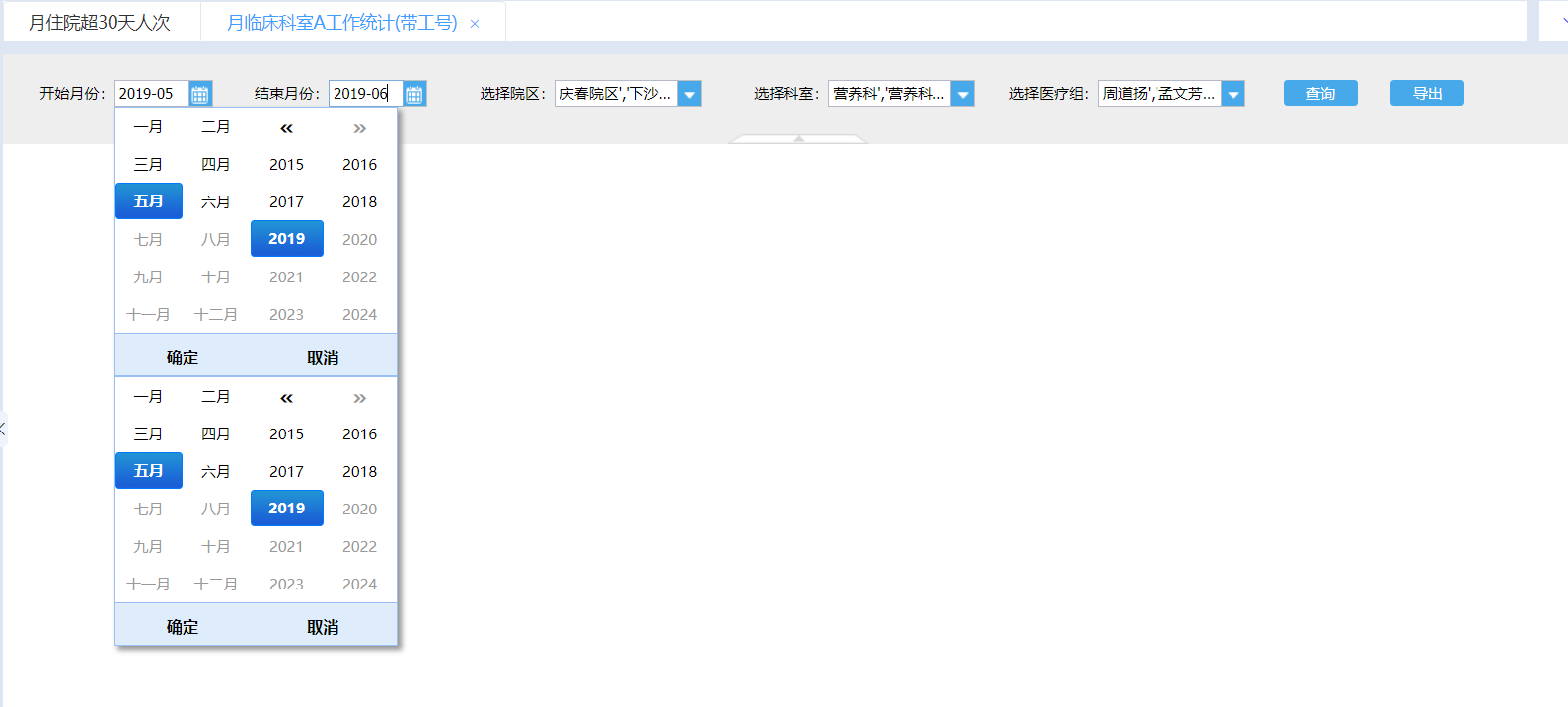Choose 四月 in the lower month picker

pos(215,434)
